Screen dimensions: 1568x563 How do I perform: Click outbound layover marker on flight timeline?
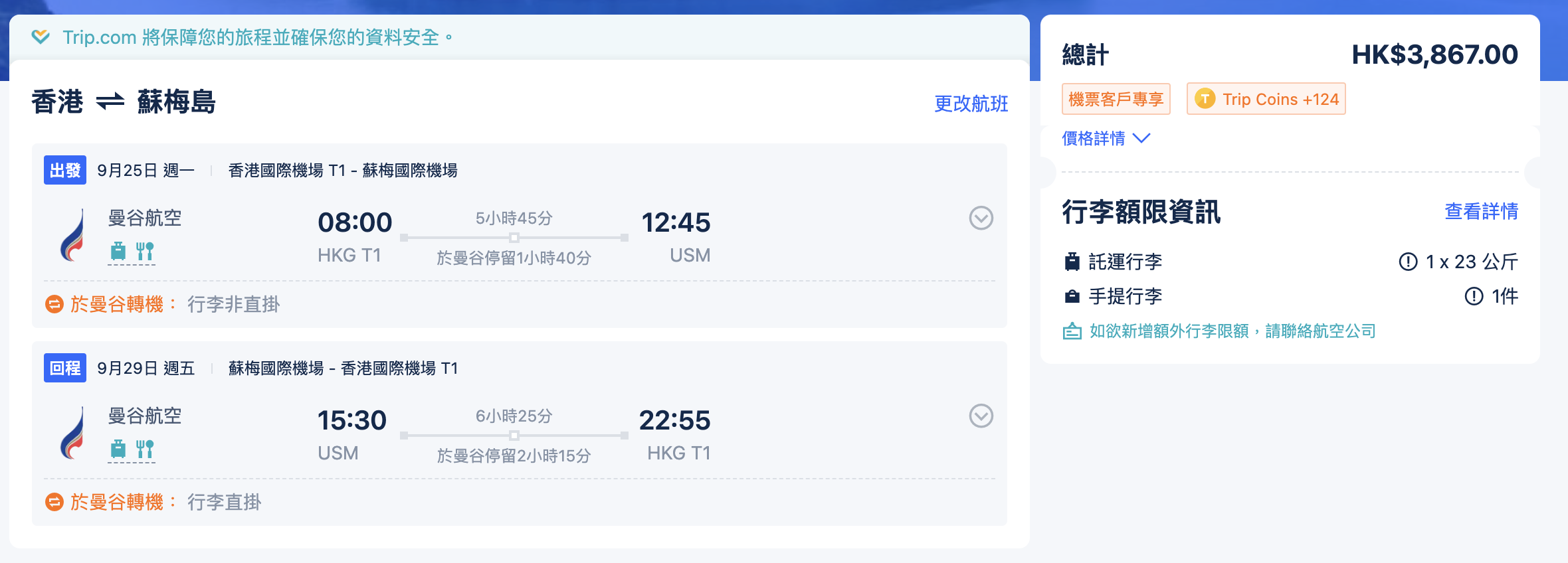pyautogui.click(x=514, y=238)
